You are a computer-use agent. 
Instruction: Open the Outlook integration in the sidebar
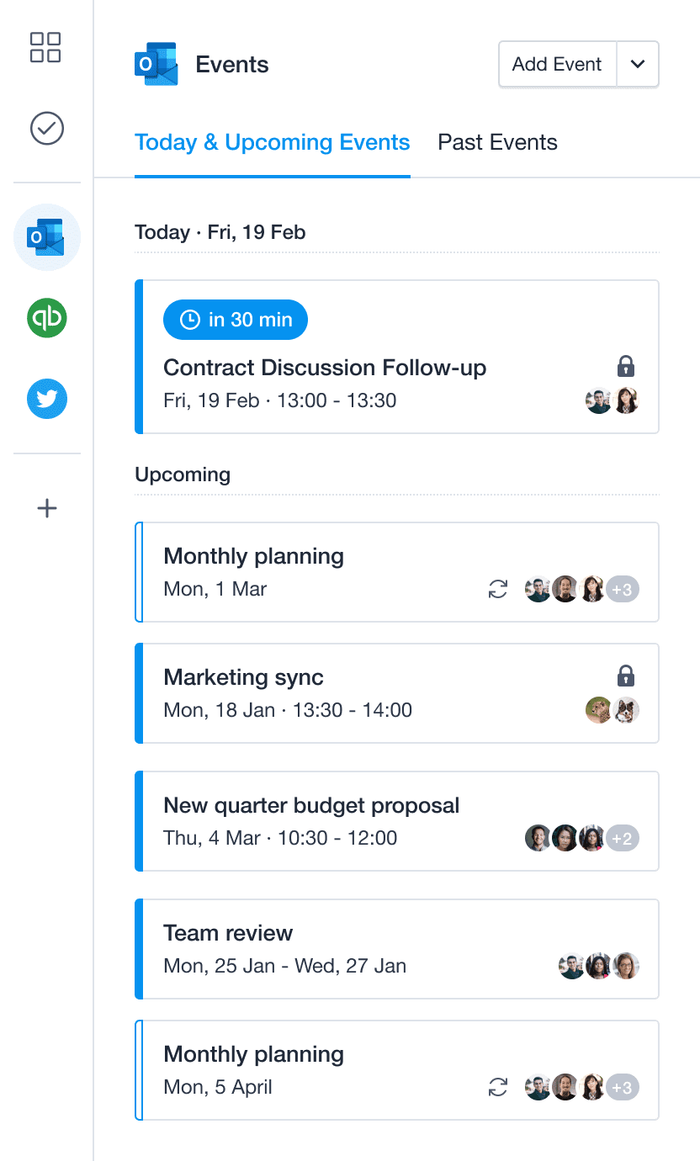pos(46,238)
